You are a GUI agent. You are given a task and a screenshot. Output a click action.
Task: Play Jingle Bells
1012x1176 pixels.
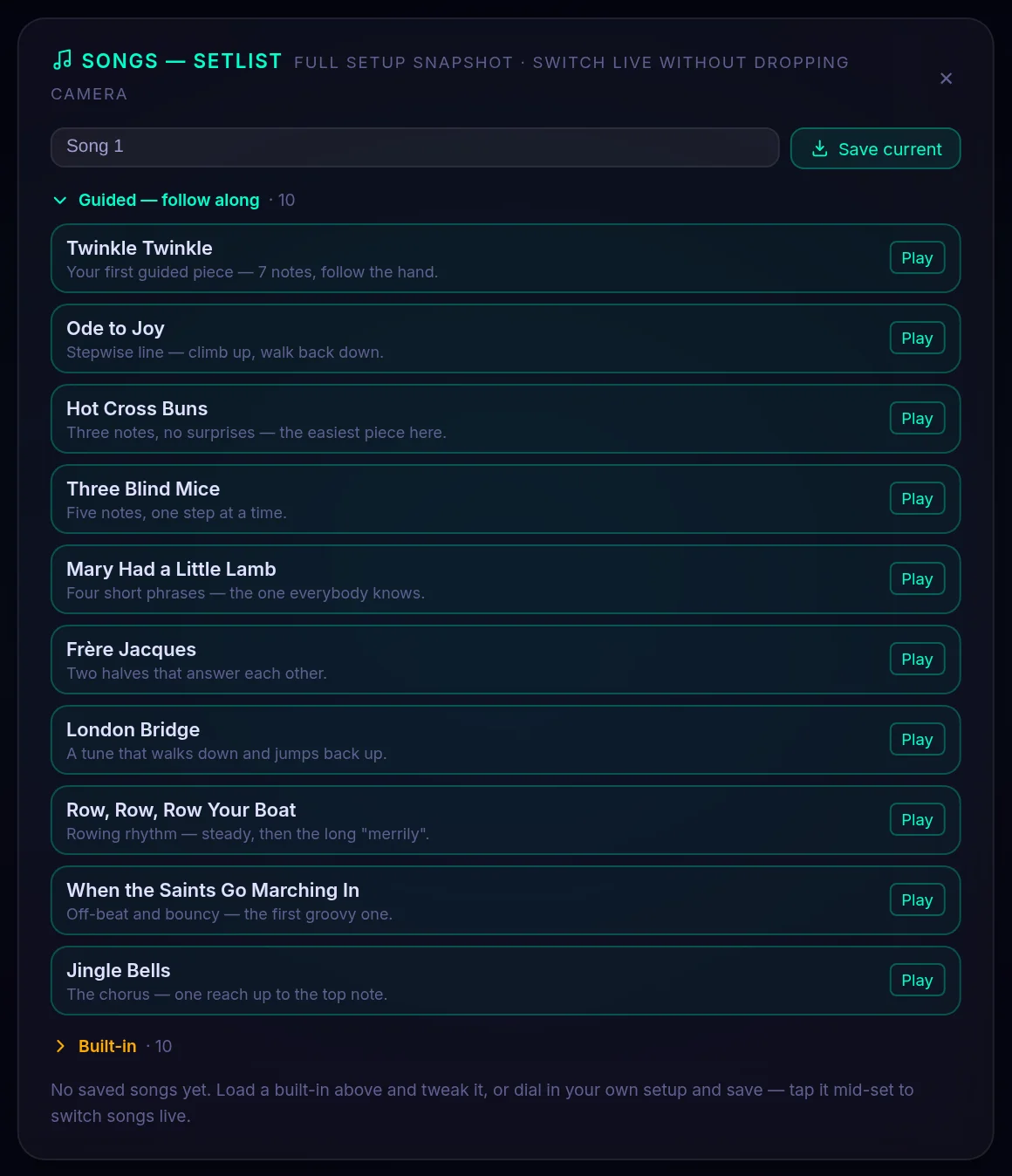pyautogui.click(x=917, y=981)
